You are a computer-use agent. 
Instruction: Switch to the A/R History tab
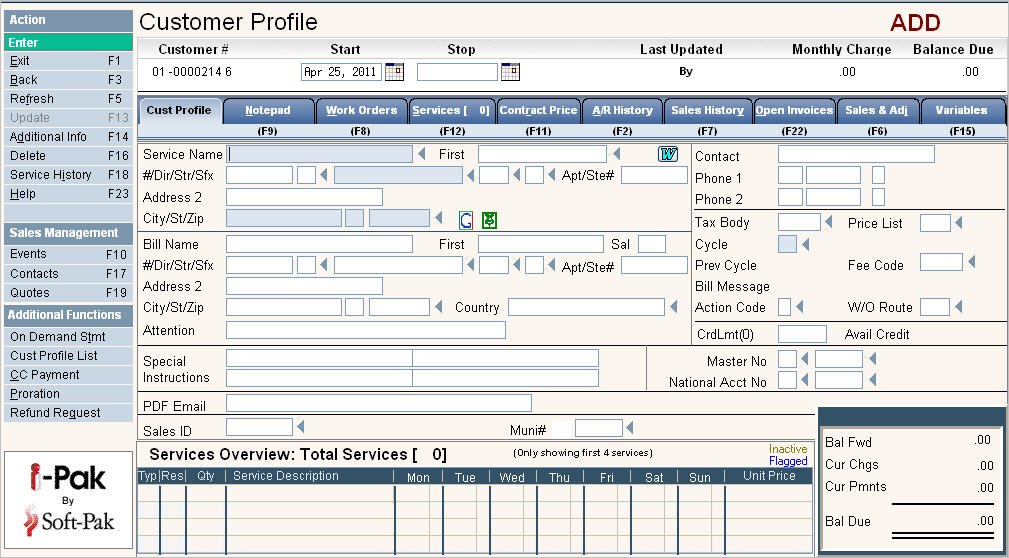pyautogui.click(x=622, y=111)
